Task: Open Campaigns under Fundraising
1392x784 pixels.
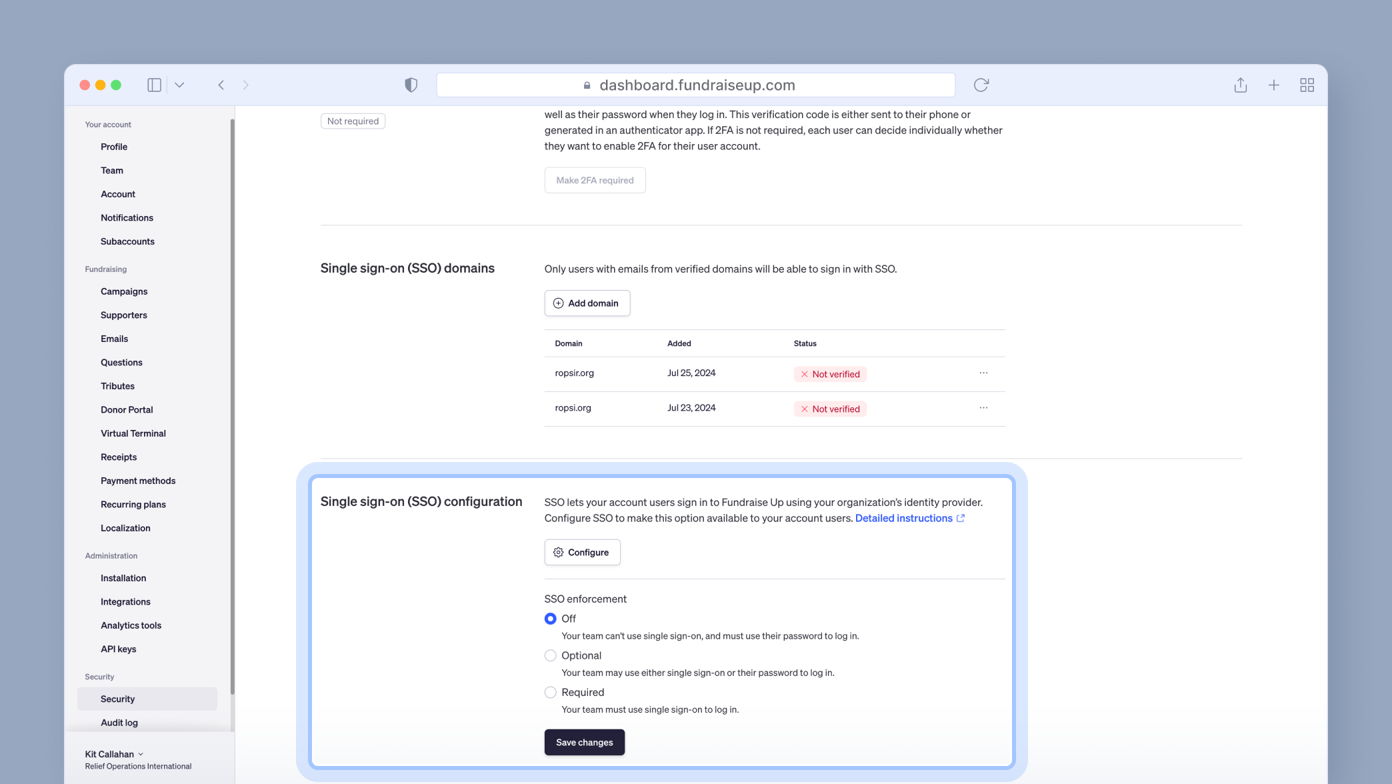Action: pos(123,291)
